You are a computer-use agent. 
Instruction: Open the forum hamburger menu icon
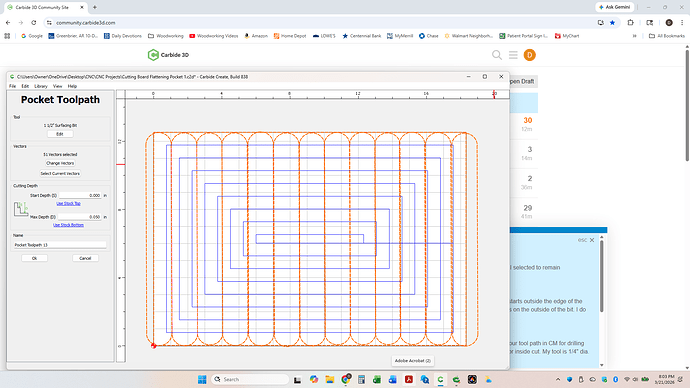click(513, 55)
